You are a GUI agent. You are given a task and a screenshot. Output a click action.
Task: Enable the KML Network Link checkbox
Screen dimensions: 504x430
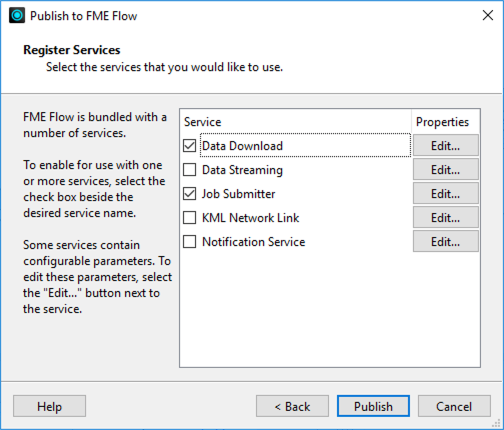[189, 218]
